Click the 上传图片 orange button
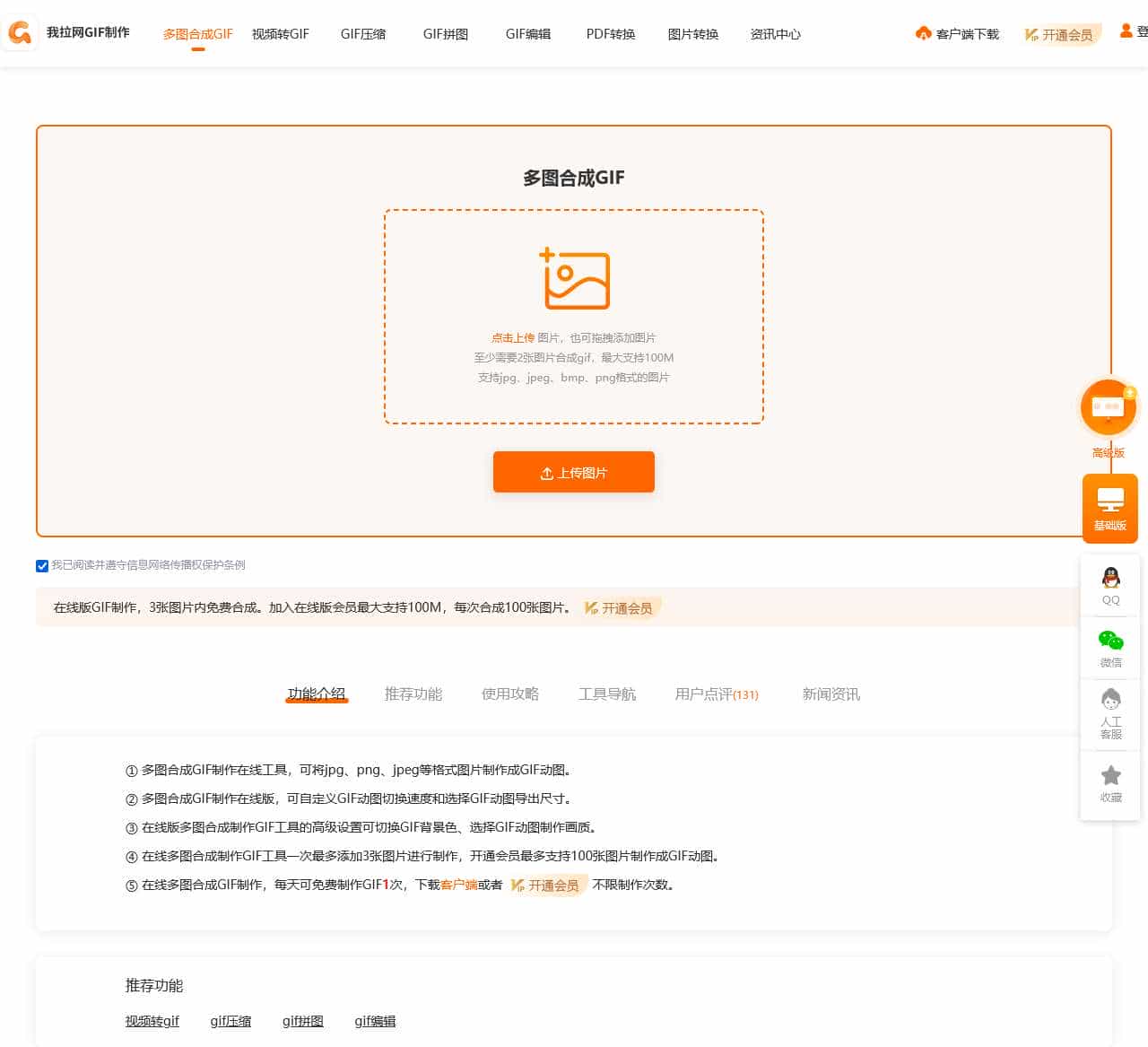 pos(574,472)
